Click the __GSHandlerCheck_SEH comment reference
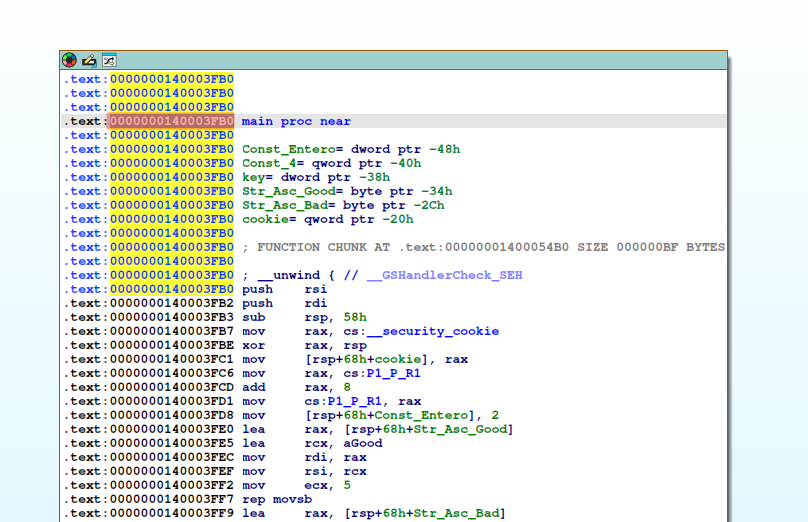This screenshot has height=522, width=808. (x=444, y=275)
